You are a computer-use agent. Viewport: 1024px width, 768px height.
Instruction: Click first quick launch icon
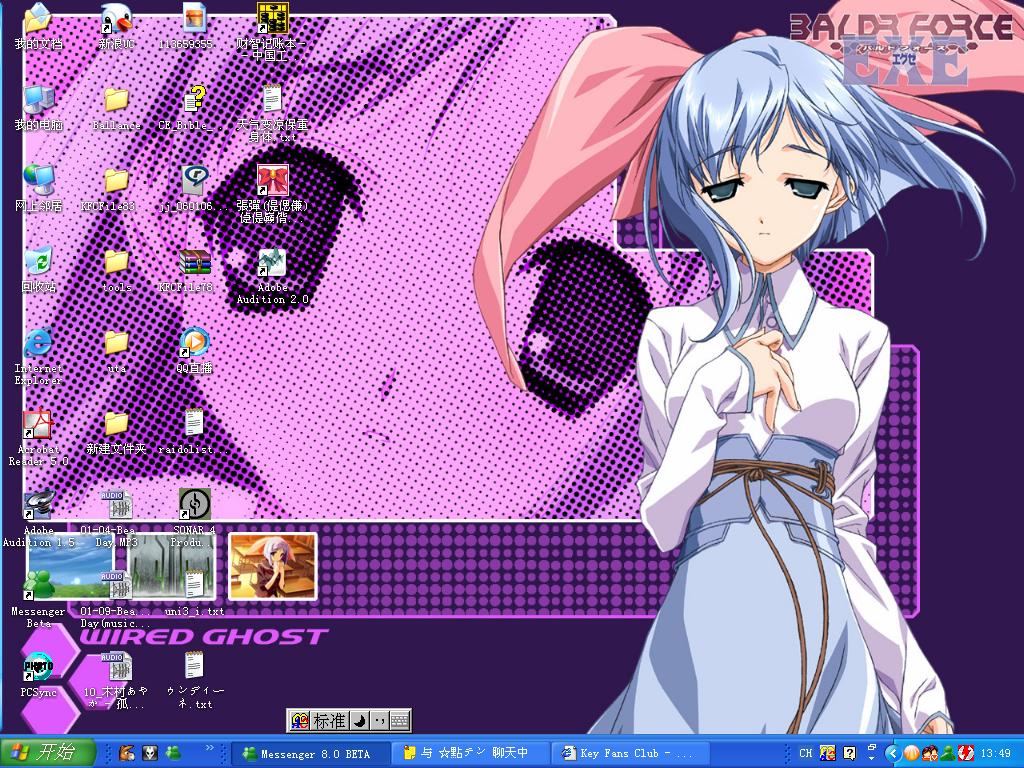pyautogui.click(x=127, y=753)
